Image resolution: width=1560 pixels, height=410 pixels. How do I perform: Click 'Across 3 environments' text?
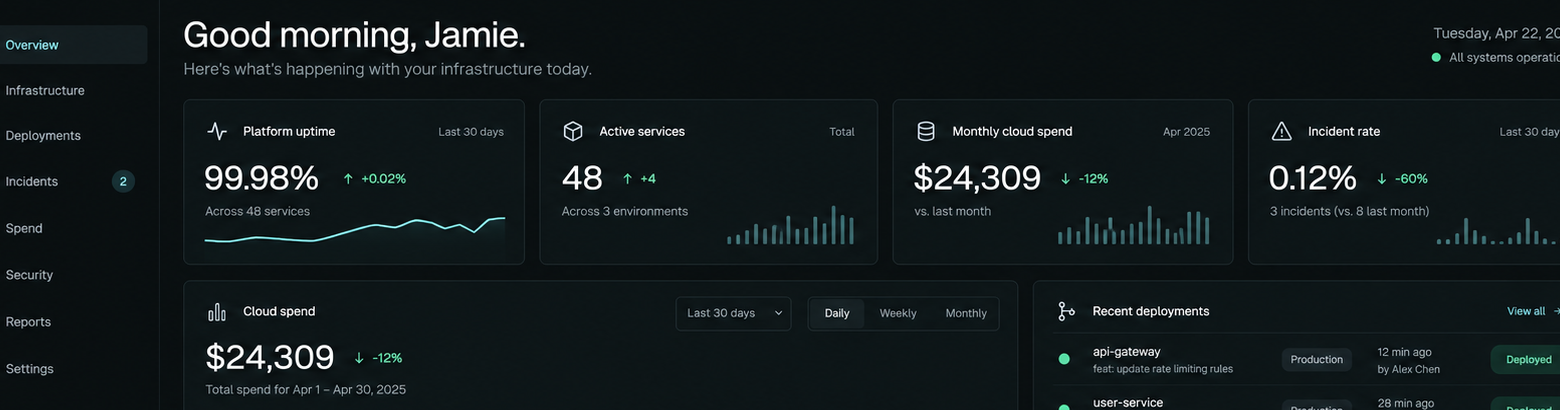(625, 211)
